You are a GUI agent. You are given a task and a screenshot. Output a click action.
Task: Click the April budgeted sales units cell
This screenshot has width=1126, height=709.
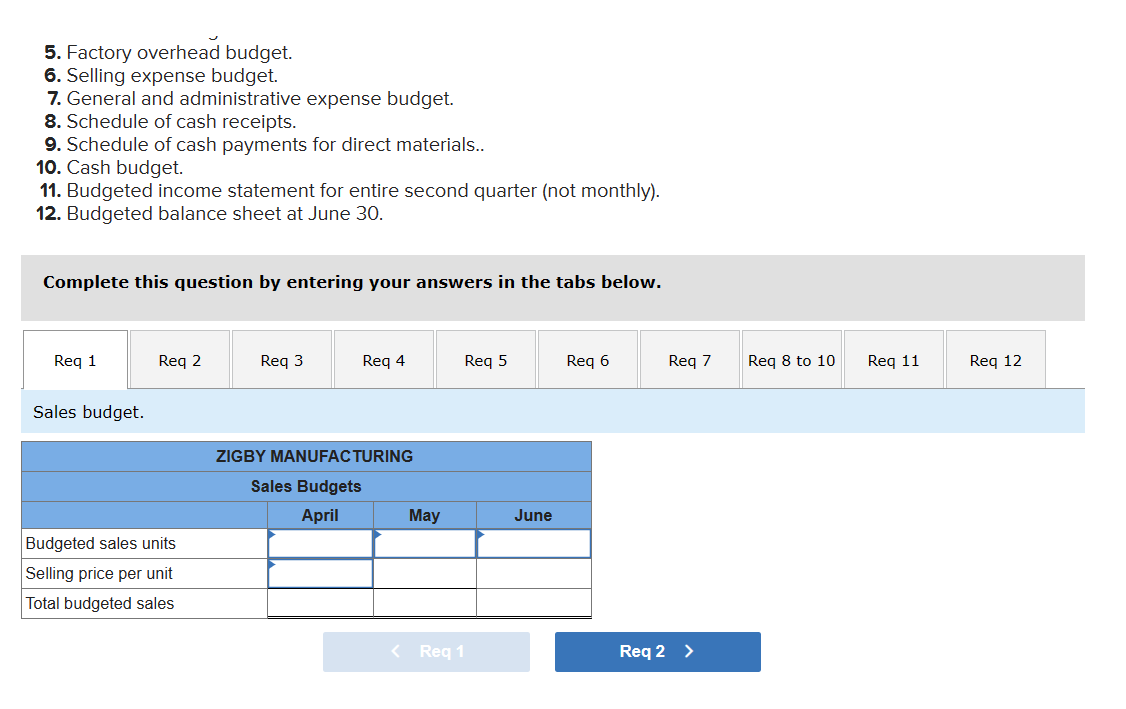tap(320, 543)
